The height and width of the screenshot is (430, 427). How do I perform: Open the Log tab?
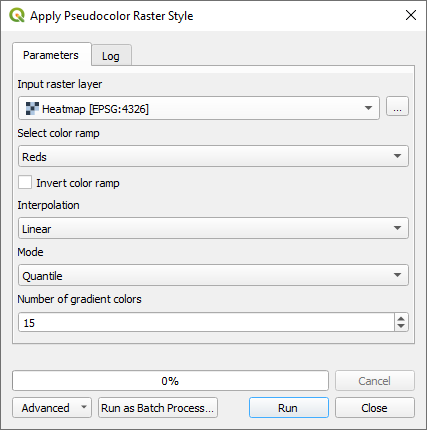coord(111,56)
